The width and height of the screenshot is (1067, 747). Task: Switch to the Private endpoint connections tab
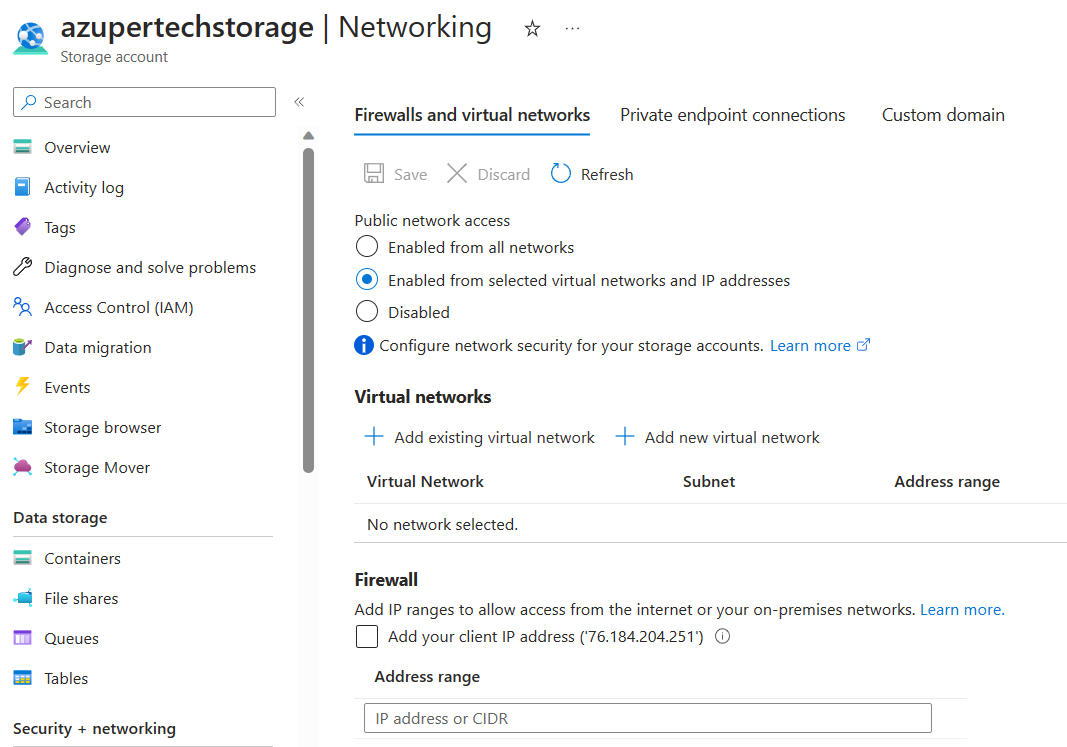[x=732, y=115]
